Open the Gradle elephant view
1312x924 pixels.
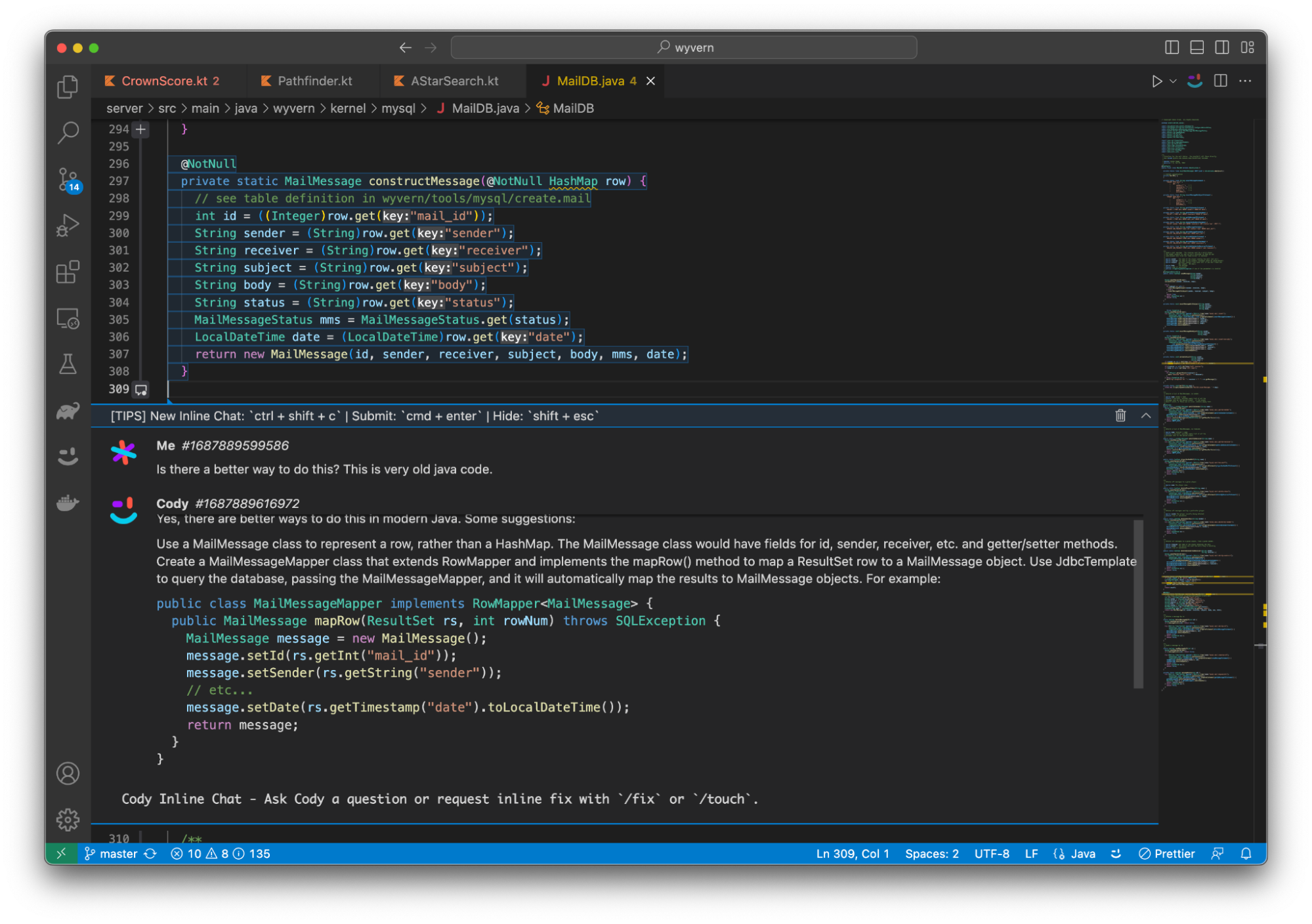point(68,411)
